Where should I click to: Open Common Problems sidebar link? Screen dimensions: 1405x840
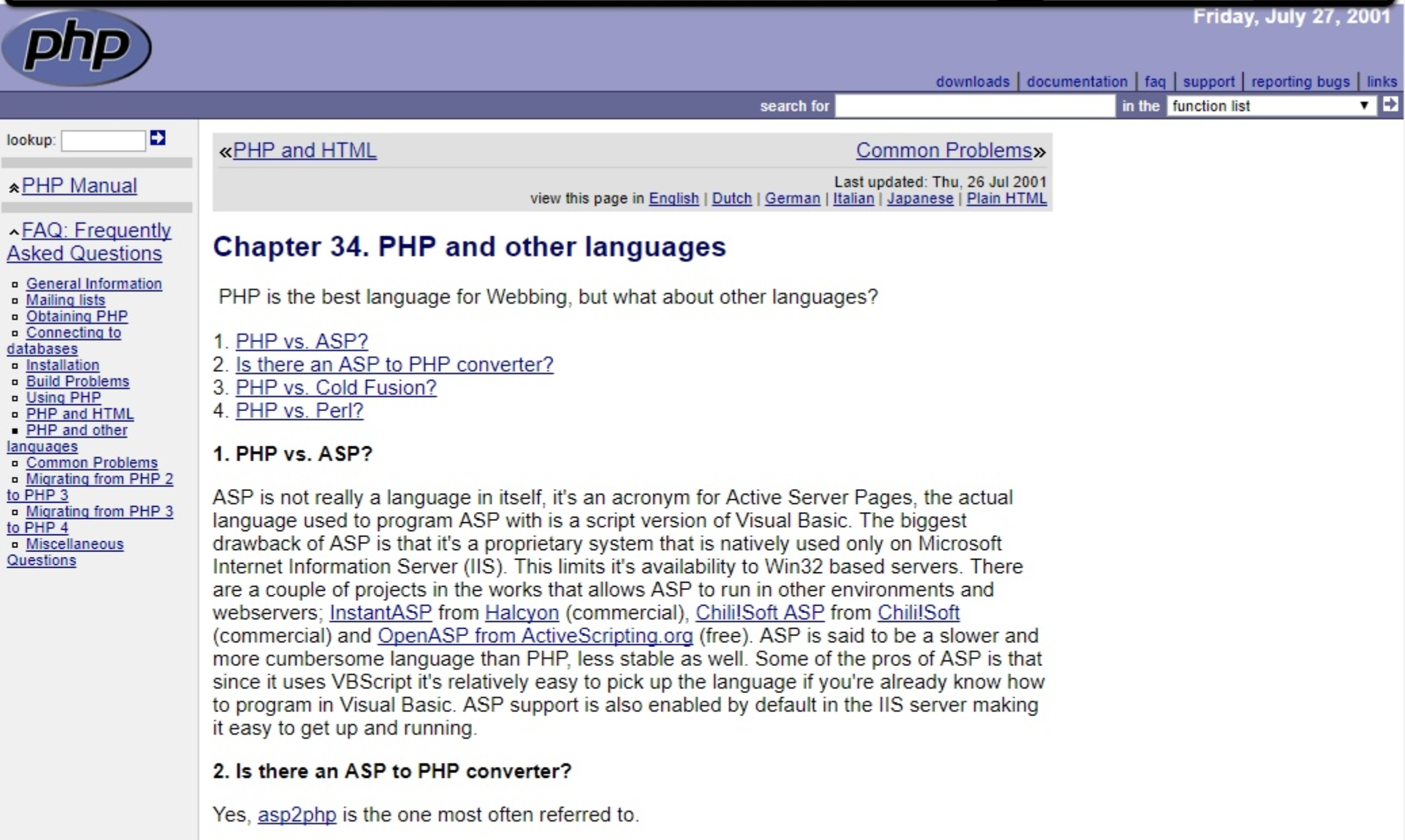(91, 463)
